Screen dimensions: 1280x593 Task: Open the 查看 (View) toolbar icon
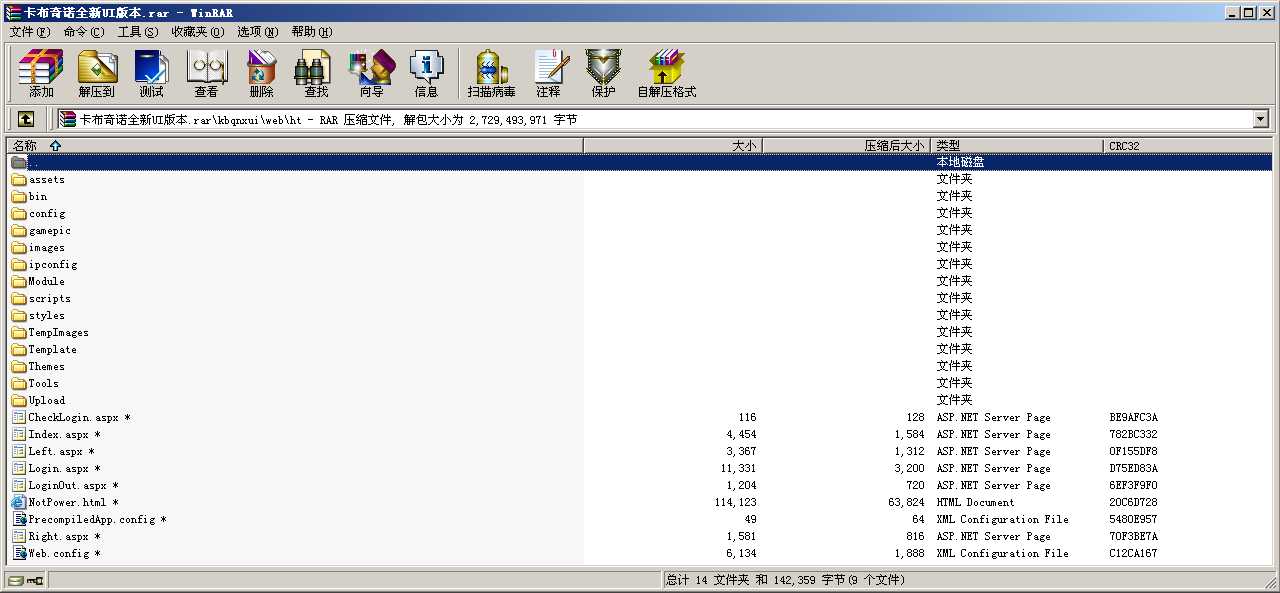pyautogui.click(x=206, y=74)
